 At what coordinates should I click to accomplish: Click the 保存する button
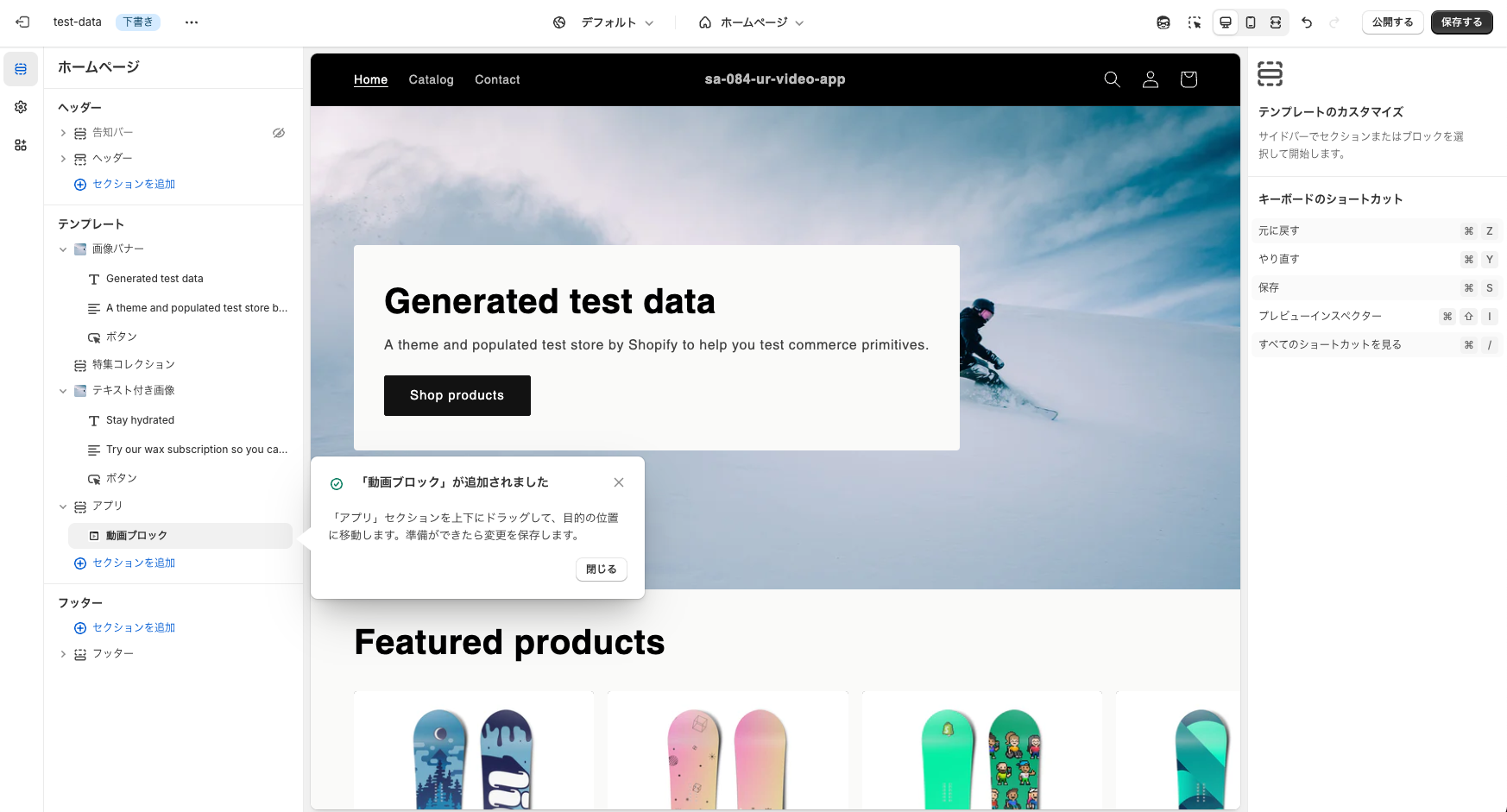1461,22
